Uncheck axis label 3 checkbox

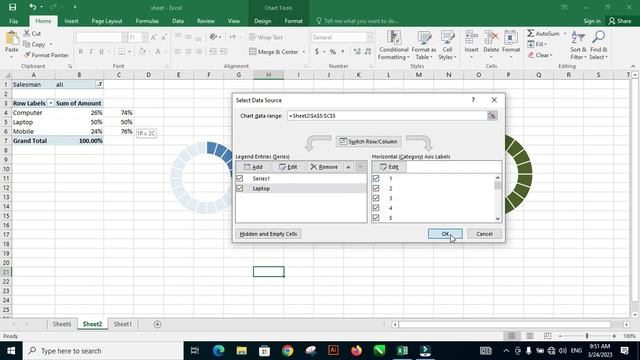[376, 198]
